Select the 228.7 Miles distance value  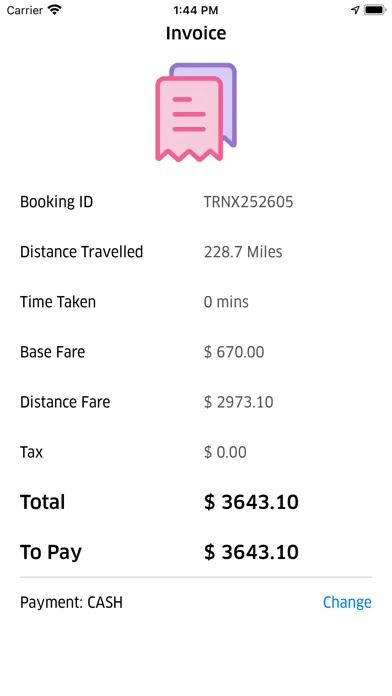coord(243,252)
